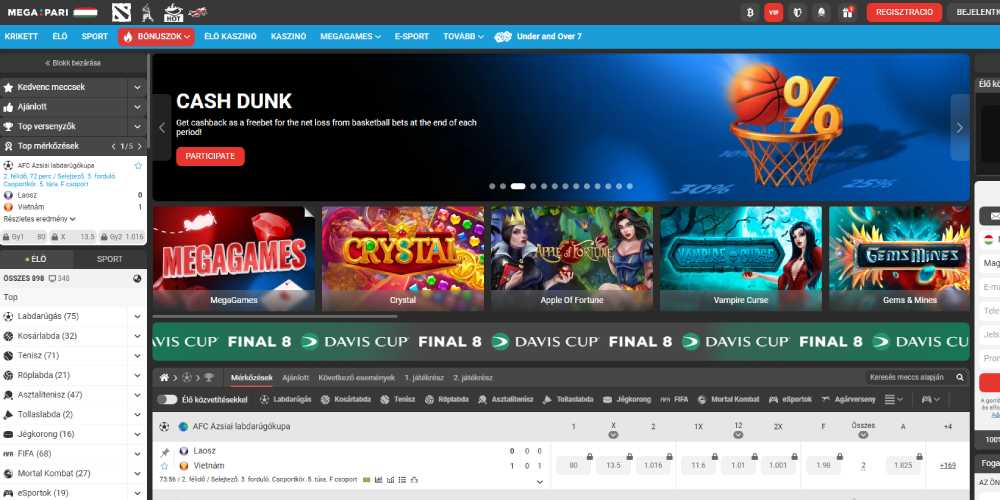
Task: Click the Regisztráció button
Action: (904, 12)
